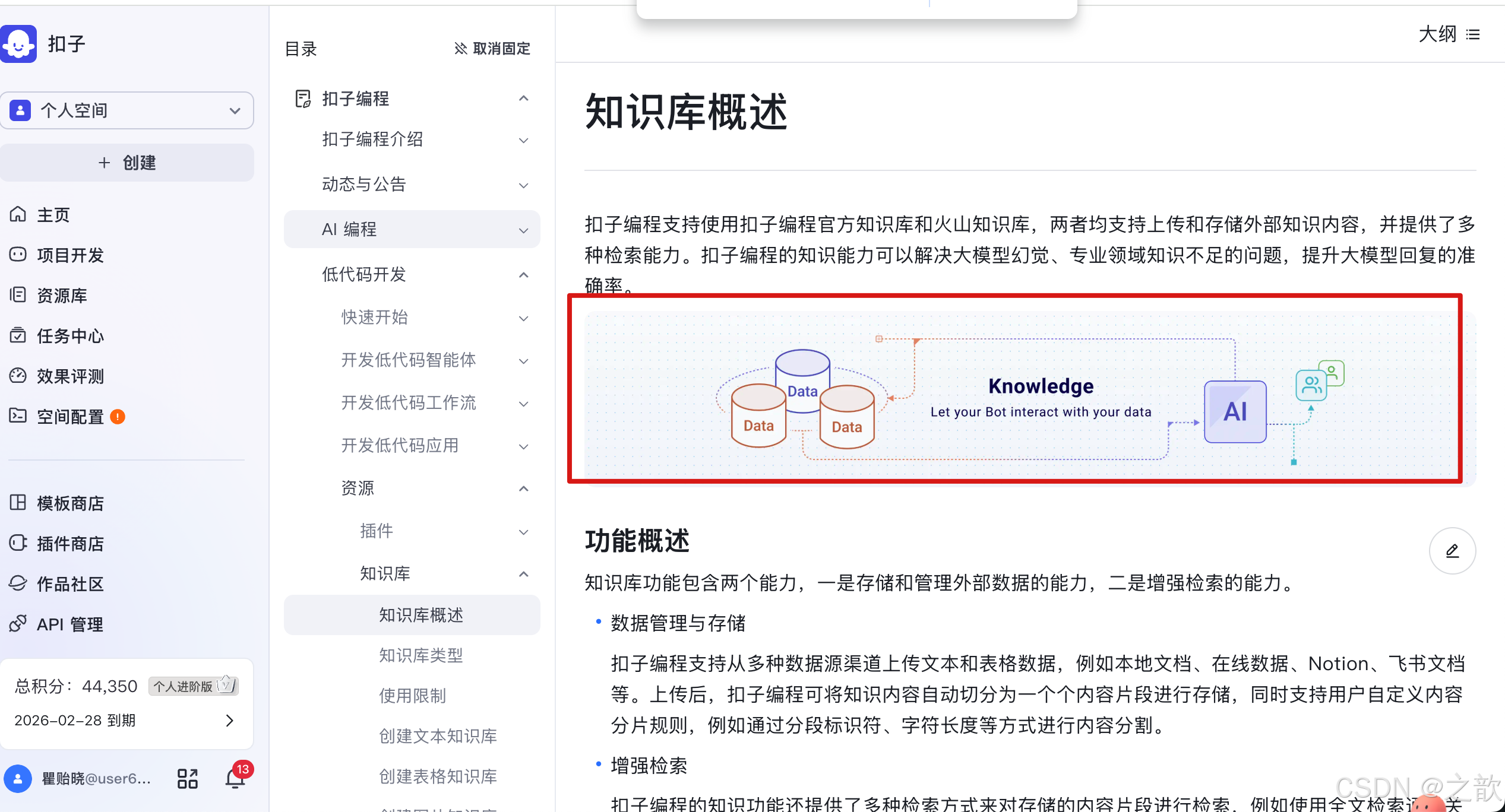The width and height of the screenshot is (1505, 812).
Task: Click the API 管理 icon
Action: [x=19, y=624]
